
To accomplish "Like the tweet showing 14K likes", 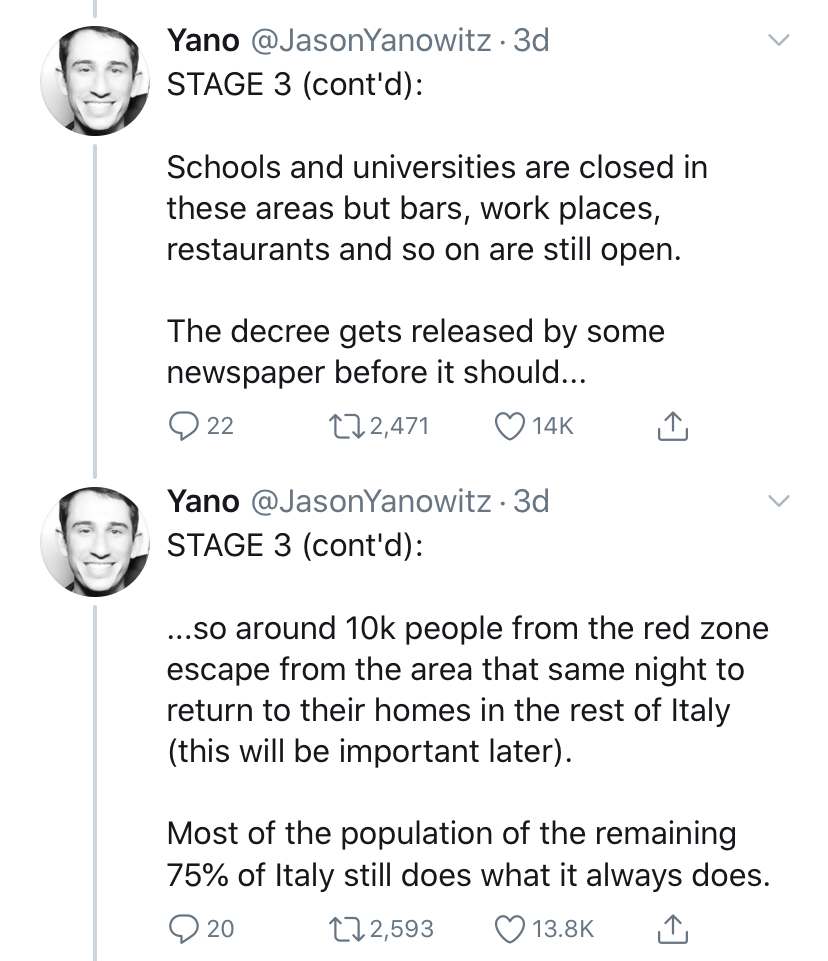I will click(x=509, y=426).
